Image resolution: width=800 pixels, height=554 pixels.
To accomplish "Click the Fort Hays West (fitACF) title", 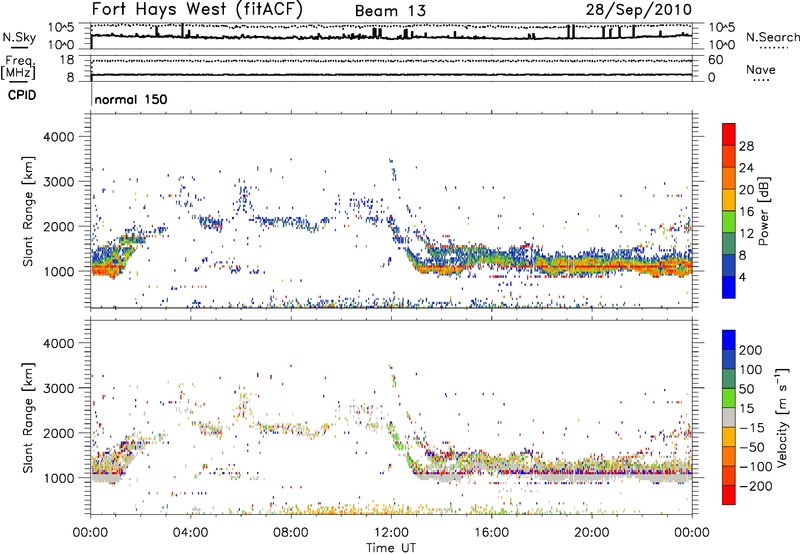I will (x=196, y=9).
